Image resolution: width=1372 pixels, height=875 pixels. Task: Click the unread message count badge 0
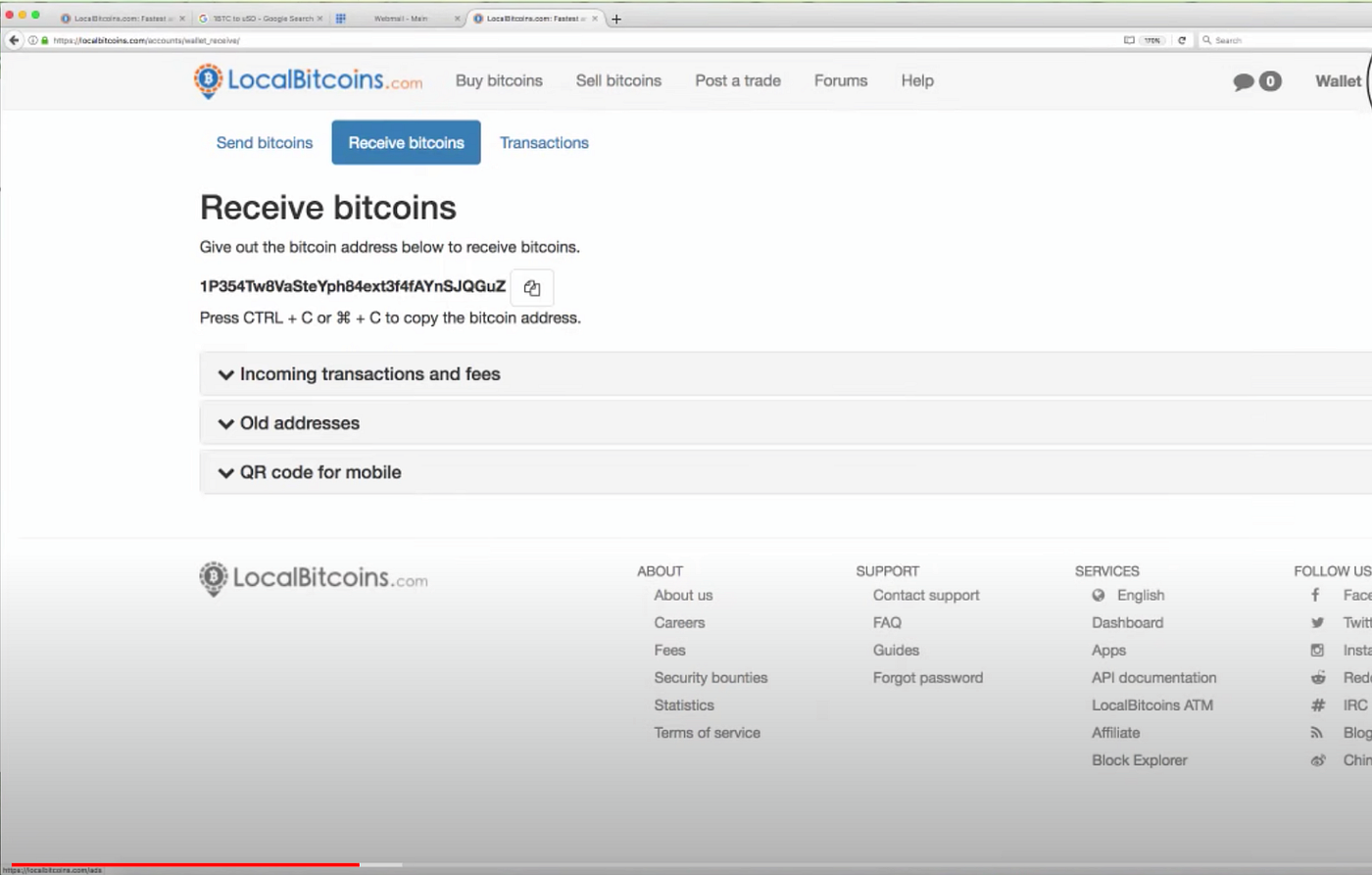1270,81
